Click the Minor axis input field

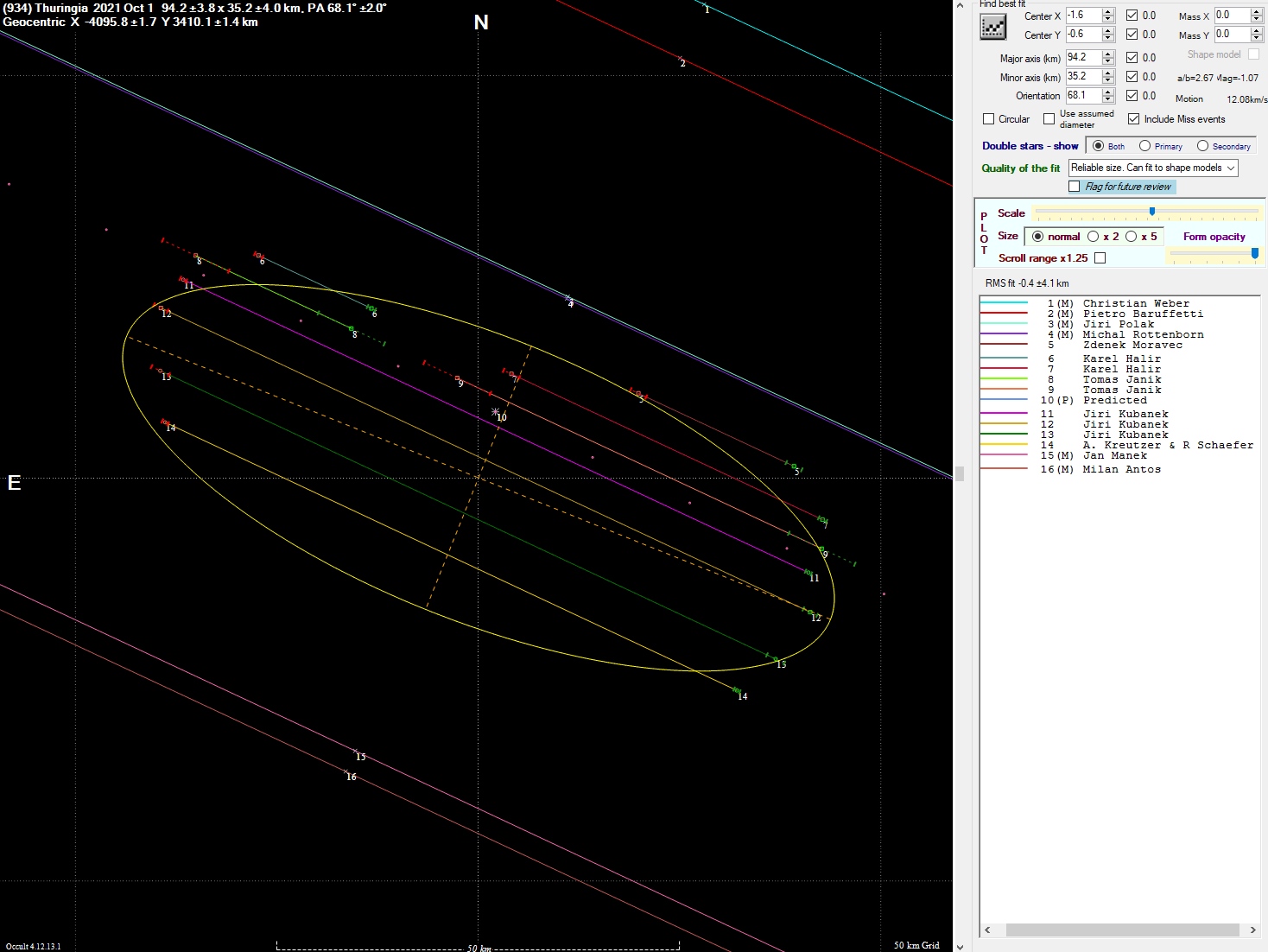coord(1083,77)
